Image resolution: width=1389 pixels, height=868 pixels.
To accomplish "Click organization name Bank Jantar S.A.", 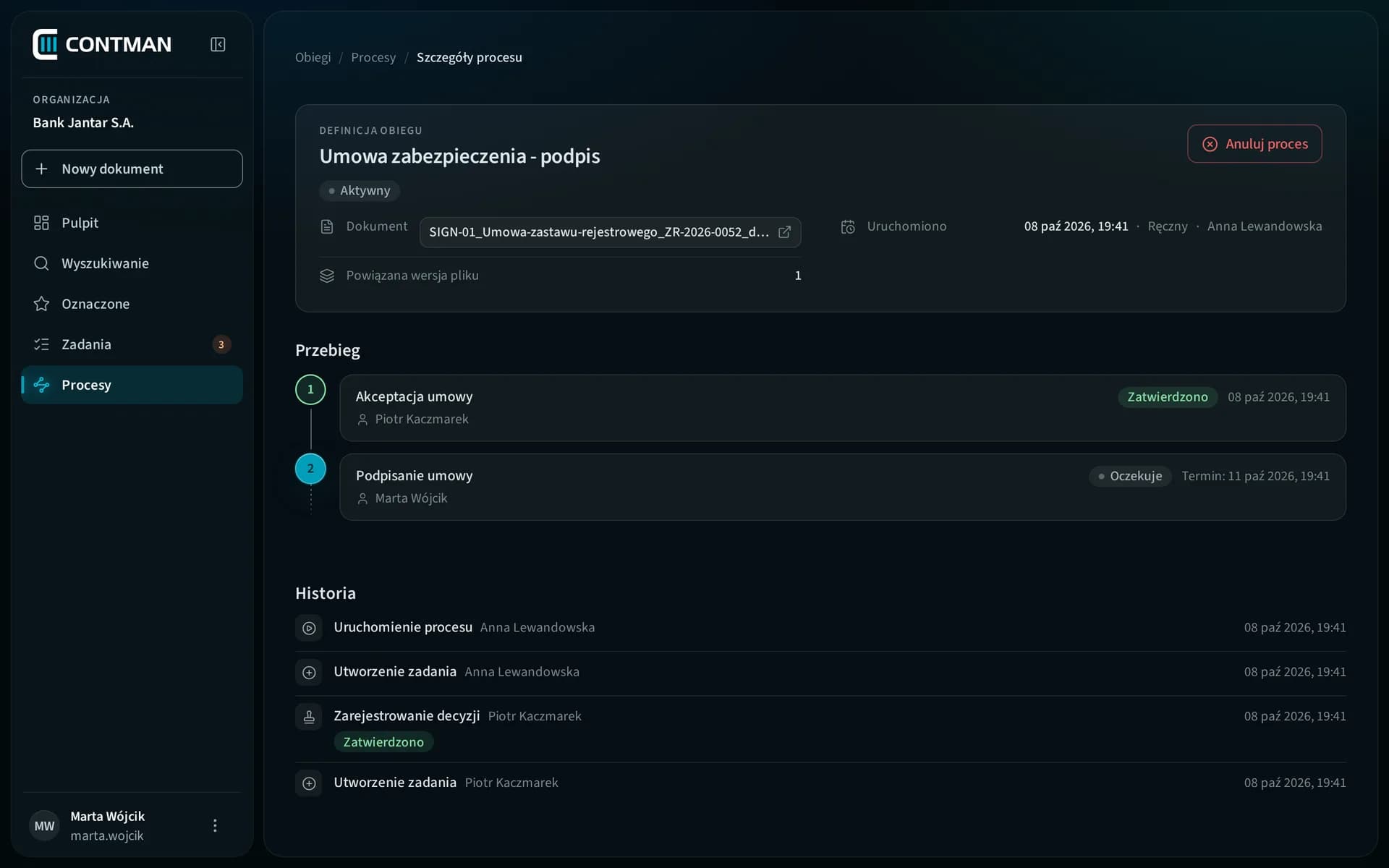I will [83, 123].
